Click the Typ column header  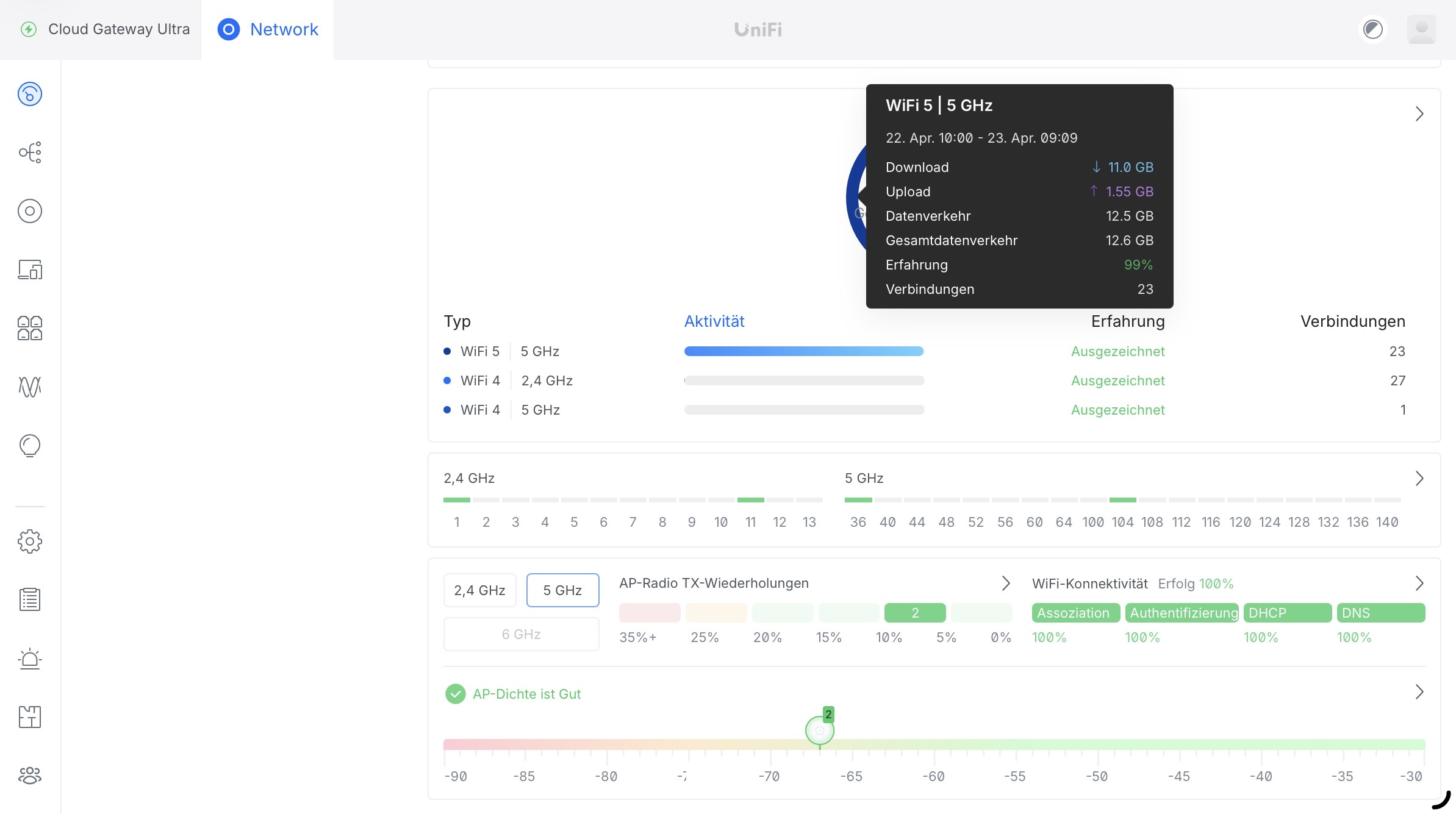[x=457, y=321]
